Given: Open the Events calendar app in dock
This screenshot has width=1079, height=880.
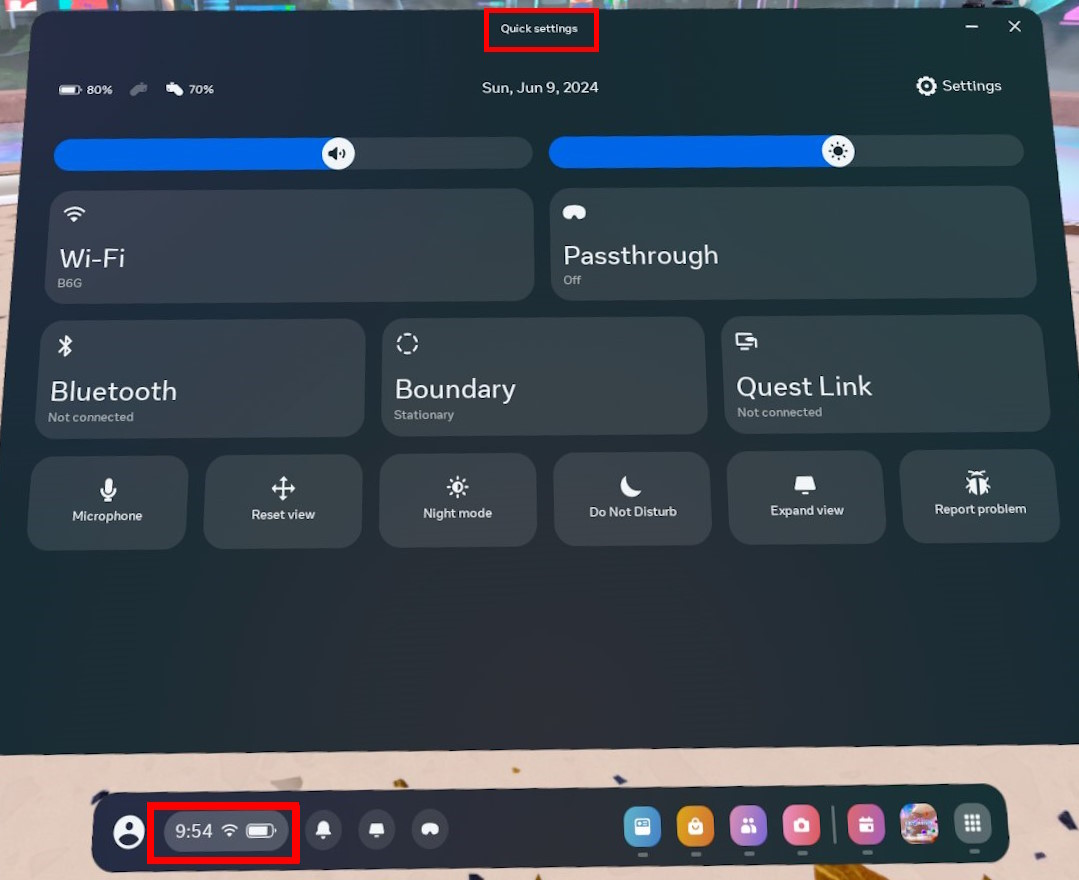Looking at the screenshot, I should tap(866, 825).
